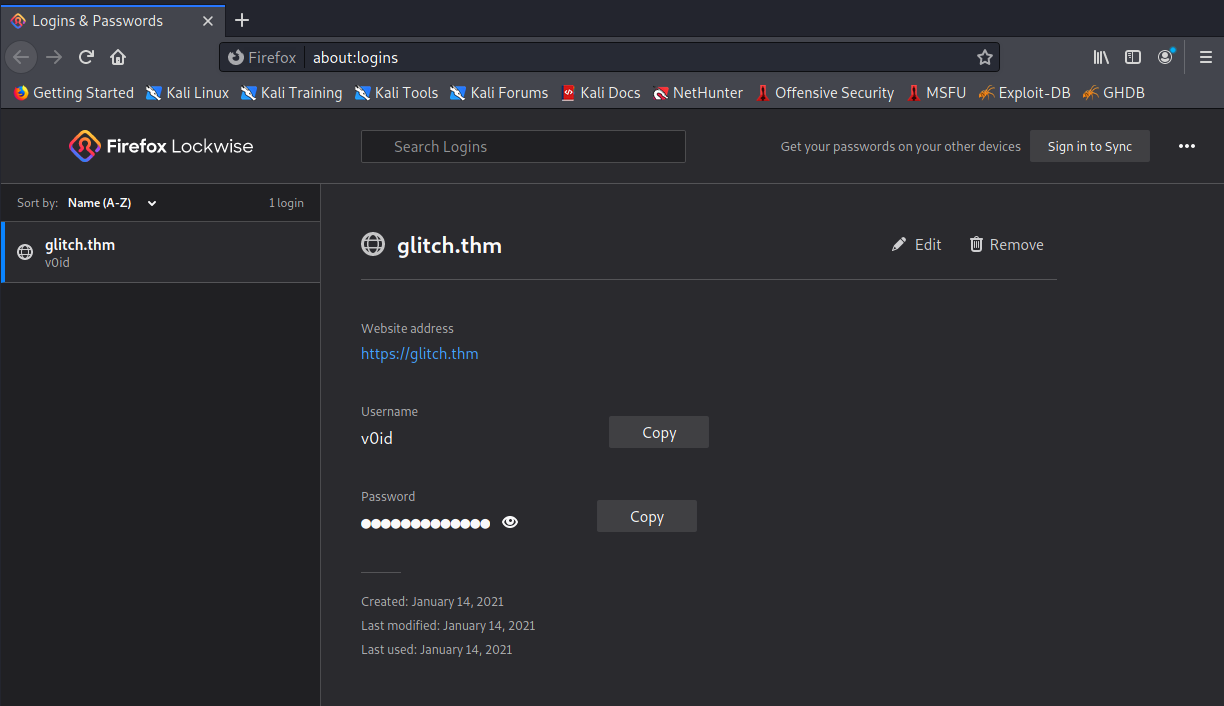Viewport: 1224px width, 706px height.
Task: Click the forward navigation arrow
Action: [x=54, y=57]
